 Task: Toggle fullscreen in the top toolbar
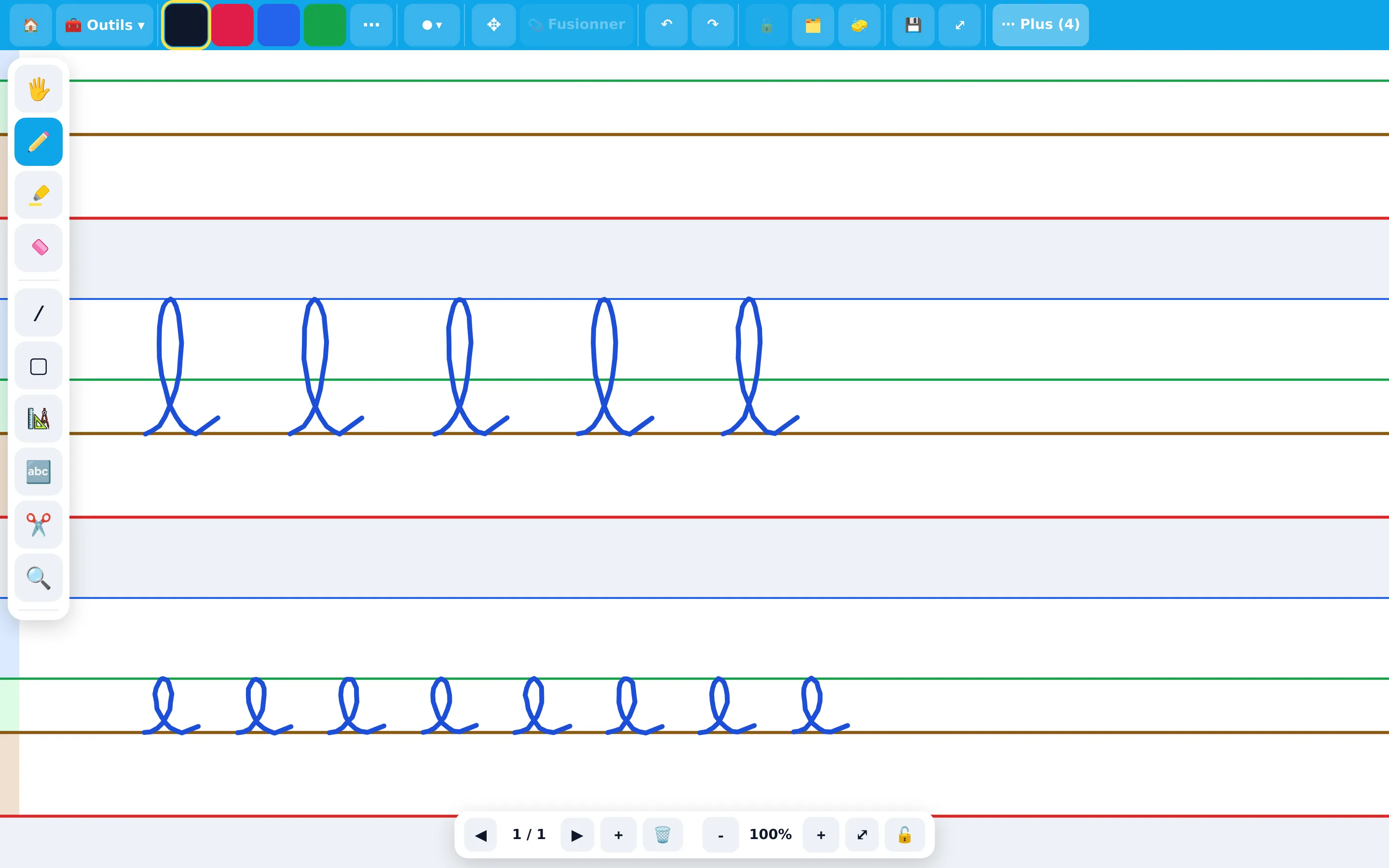pyautogui.click(x=960, y=25)
